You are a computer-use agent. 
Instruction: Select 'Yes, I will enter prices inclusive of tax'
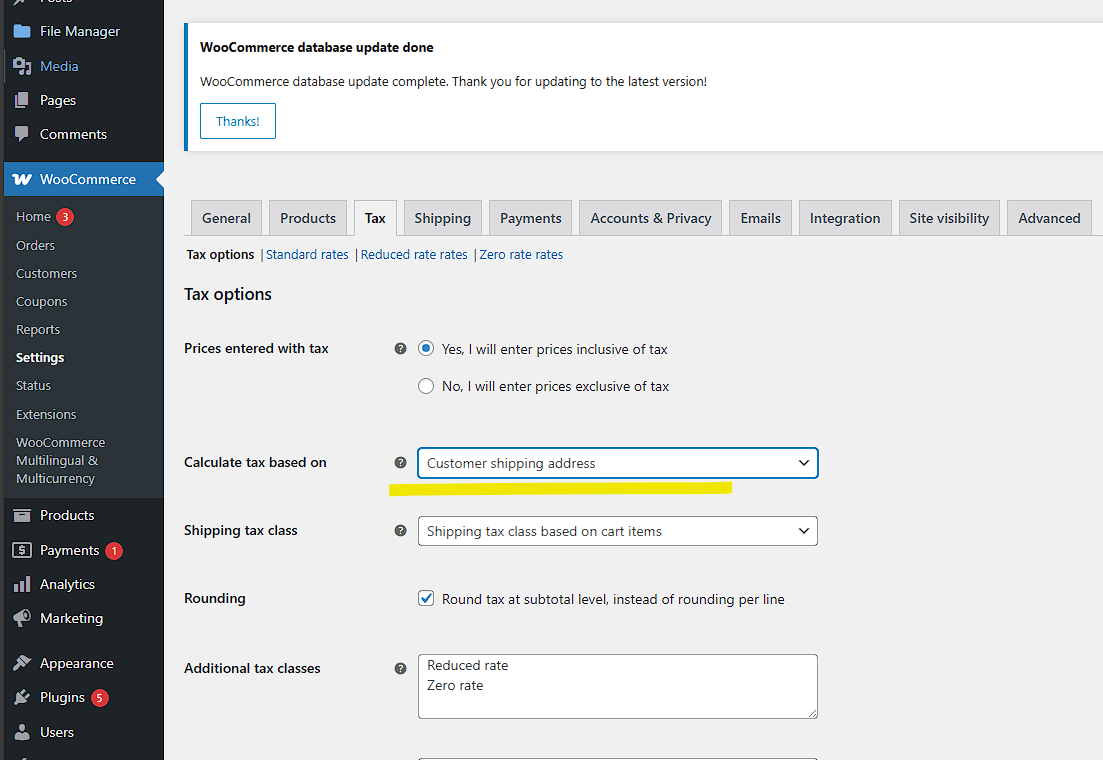click(426, 348)
